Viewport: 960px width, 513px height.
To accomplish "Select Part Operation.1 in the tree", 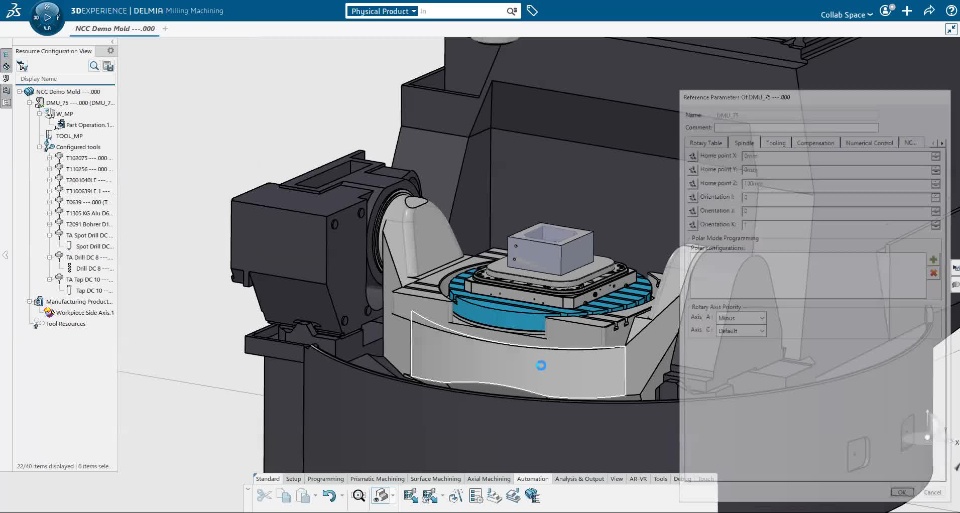I will pos(89,125).
